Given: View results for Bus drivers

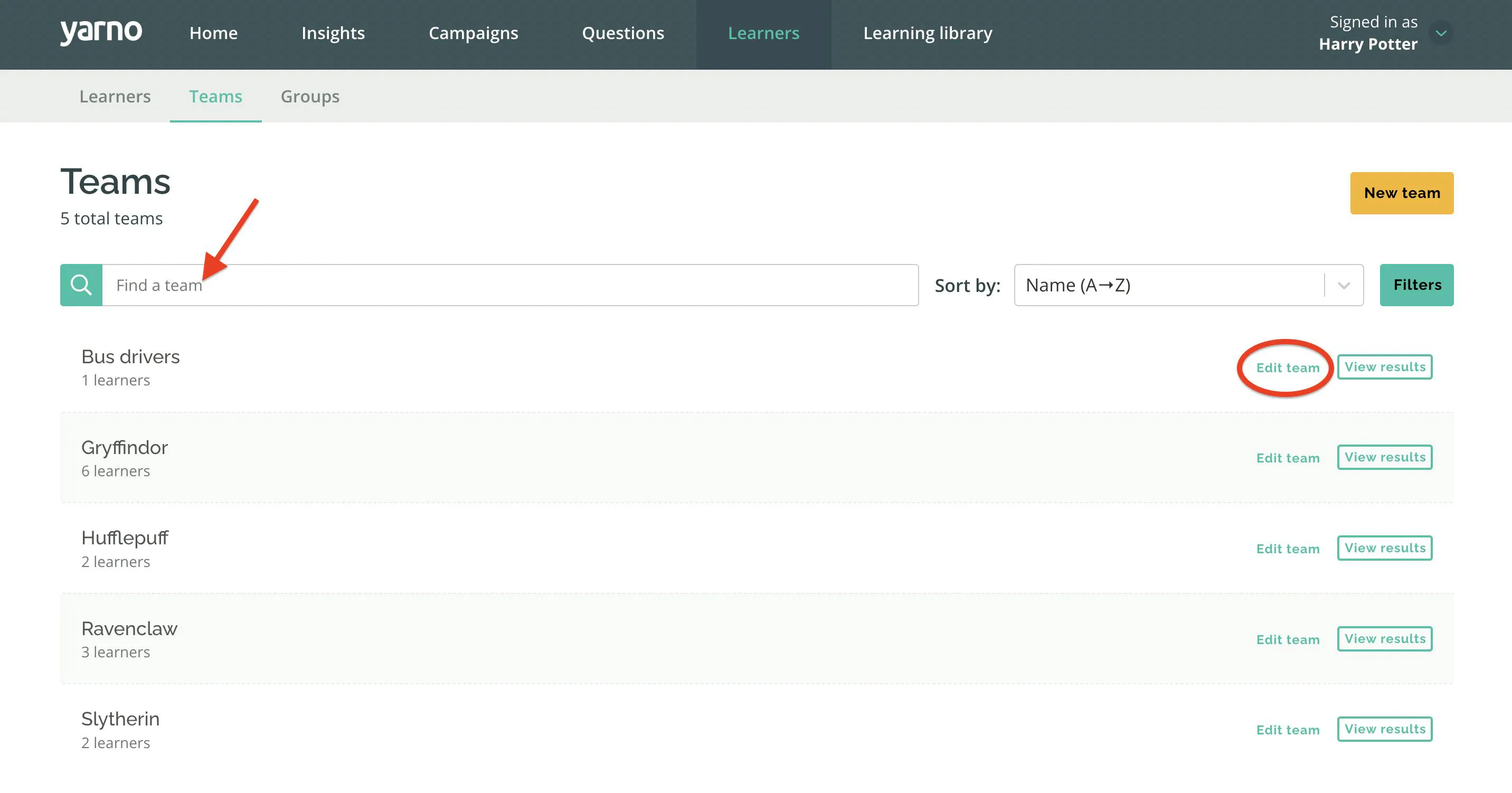Looking at the screenshot, I should tap(1385, 367).
